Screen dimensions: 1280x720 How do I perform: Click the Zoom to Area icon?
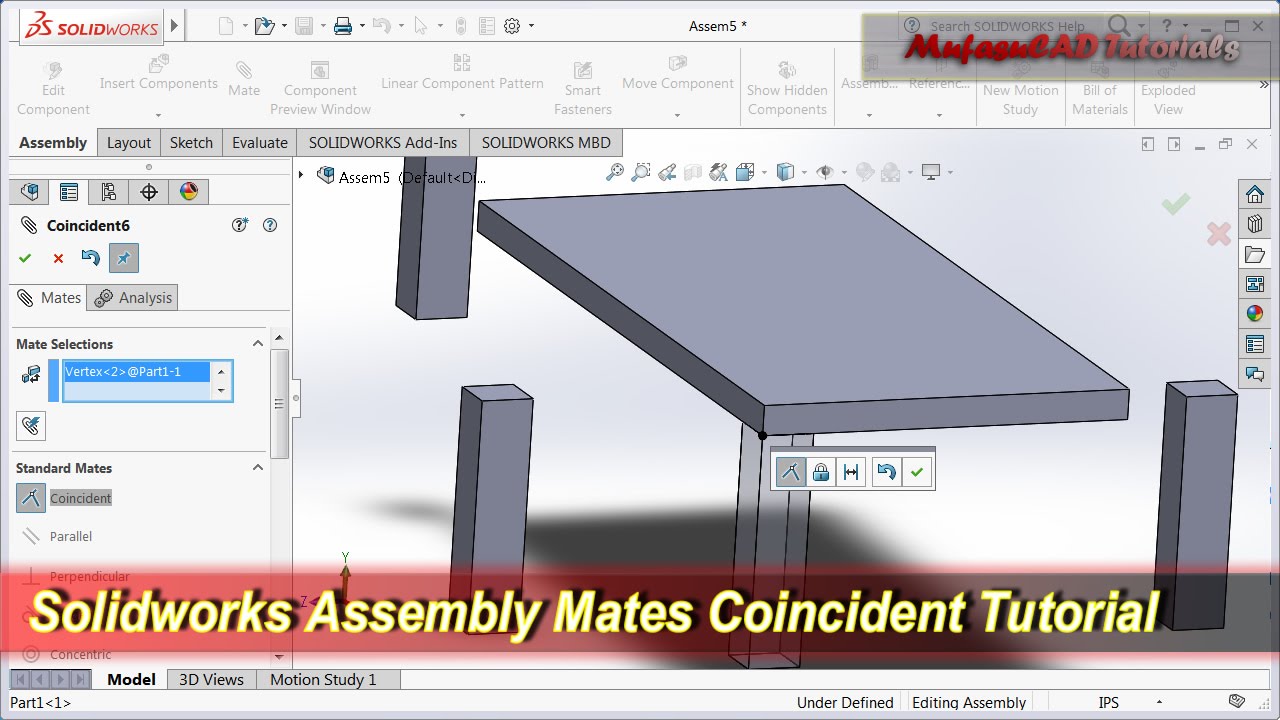click(641, 172)
